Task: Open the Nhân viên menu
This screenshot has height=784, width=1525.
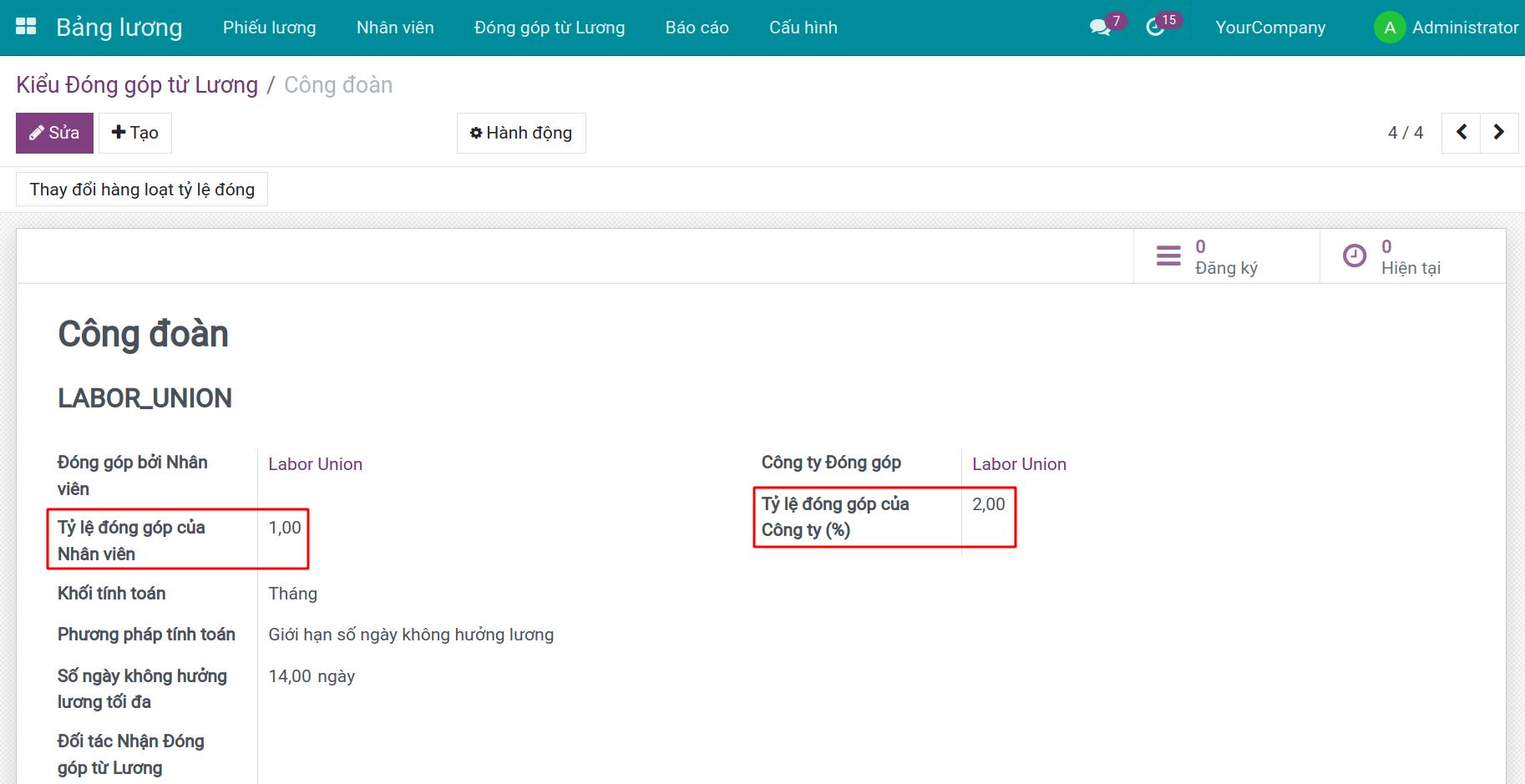Action: 395,28
